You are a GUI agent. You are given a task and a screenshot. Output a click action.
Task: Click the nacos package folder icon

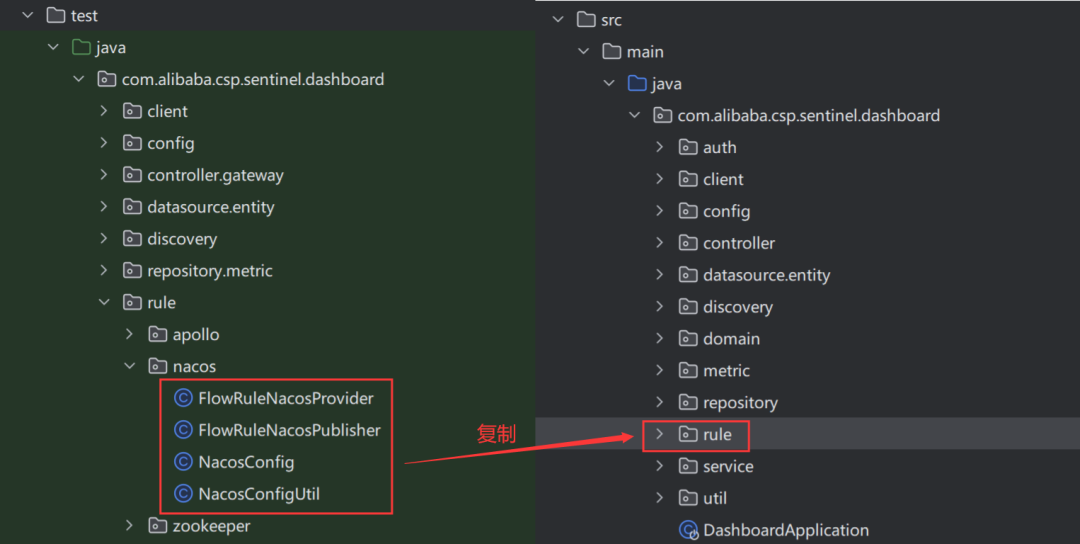[x=158, y=366]
